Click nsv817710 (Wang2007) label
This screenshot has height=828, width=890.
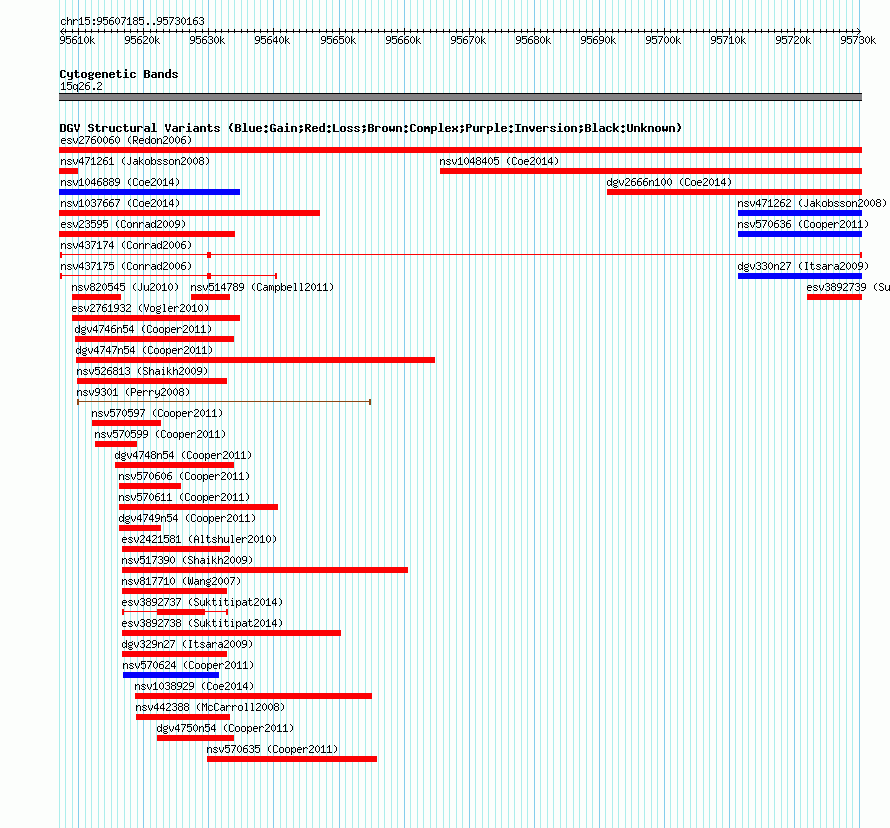coord(181,581)
